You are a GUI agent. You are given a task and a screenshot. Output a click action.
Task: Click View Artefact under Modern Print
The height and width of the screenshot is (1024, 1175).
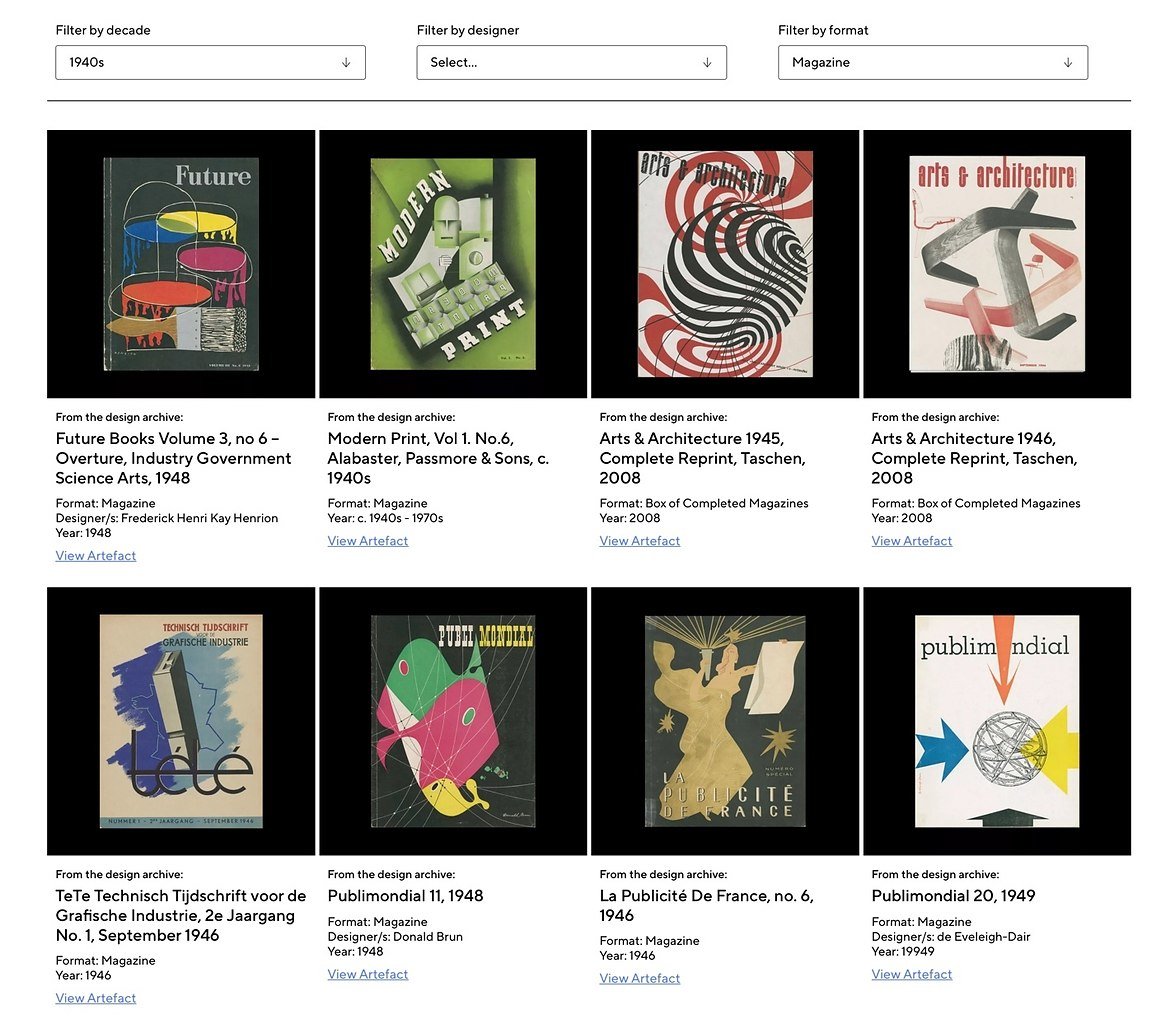click(368, 541)
